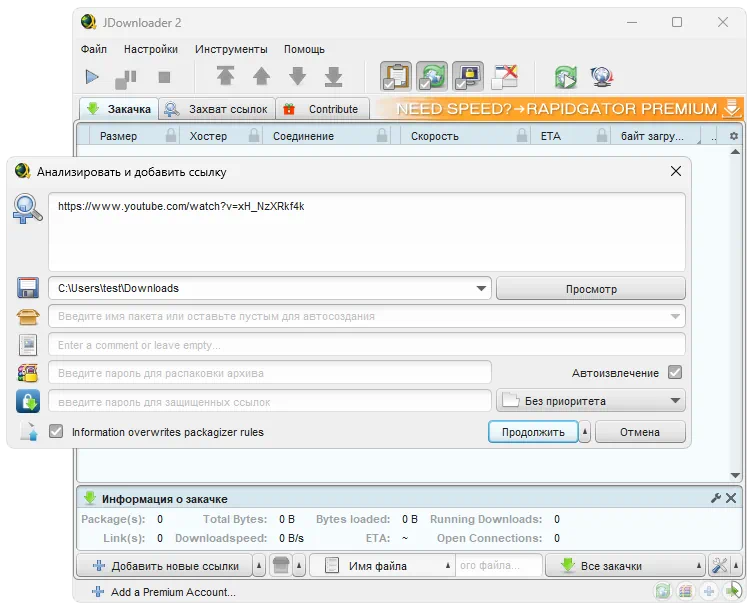Image resolution: width=754 pixels, height=611 pixels.
Task: Expand arrow next to Добавить новые ссылки
Action: click(259, 566)
